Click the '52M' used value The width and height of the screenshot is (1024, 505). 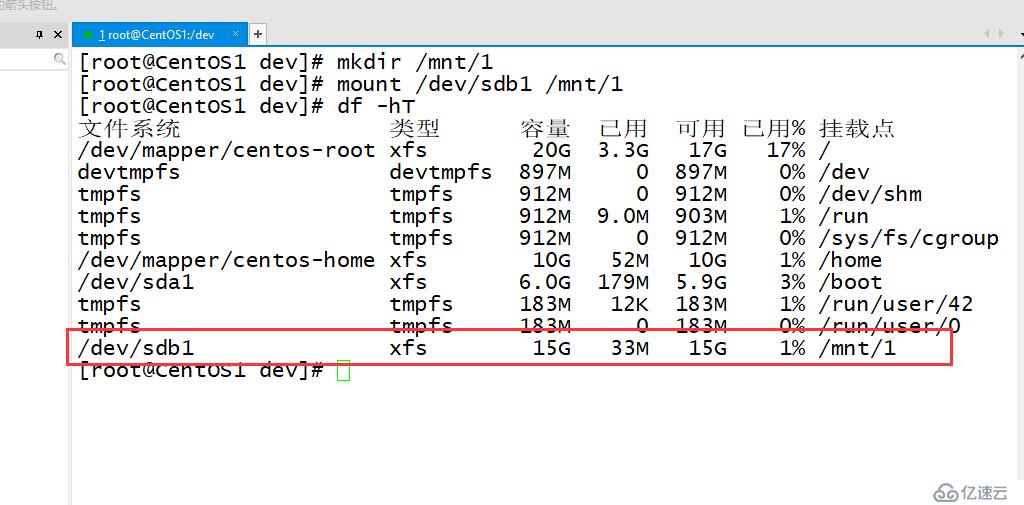(630, 260)
